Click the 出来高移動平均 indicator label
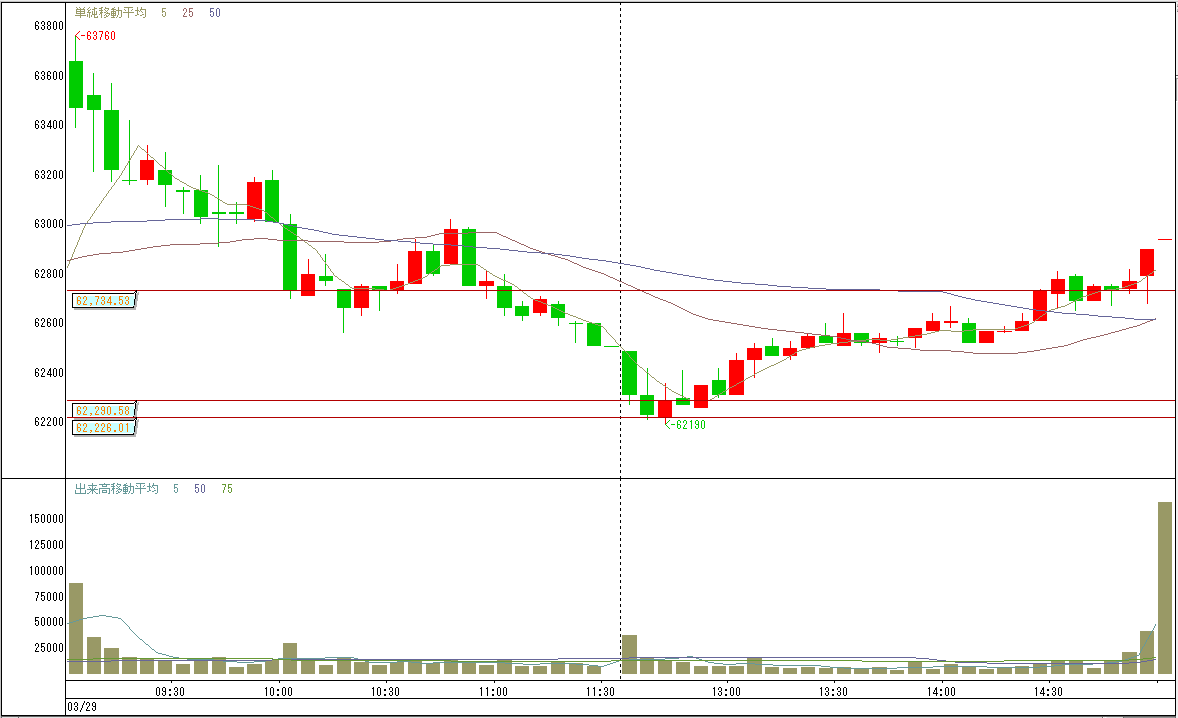Image resolution: width=1178 pixels, height=718 pixels. coord(116,489)
